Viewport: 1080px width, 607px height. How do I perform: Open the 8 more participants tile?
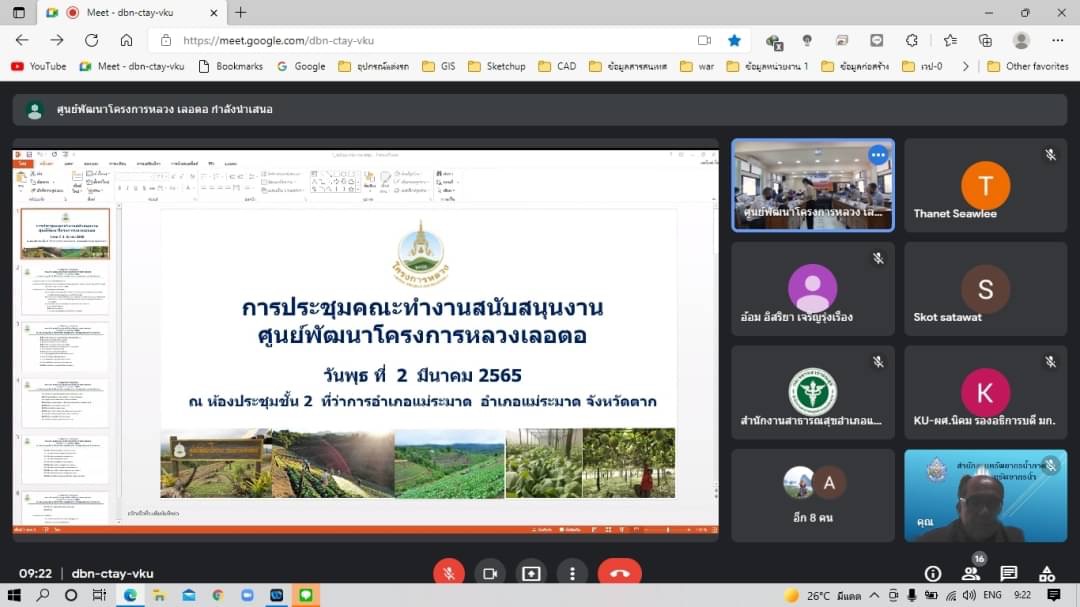(x=813, y=495)
